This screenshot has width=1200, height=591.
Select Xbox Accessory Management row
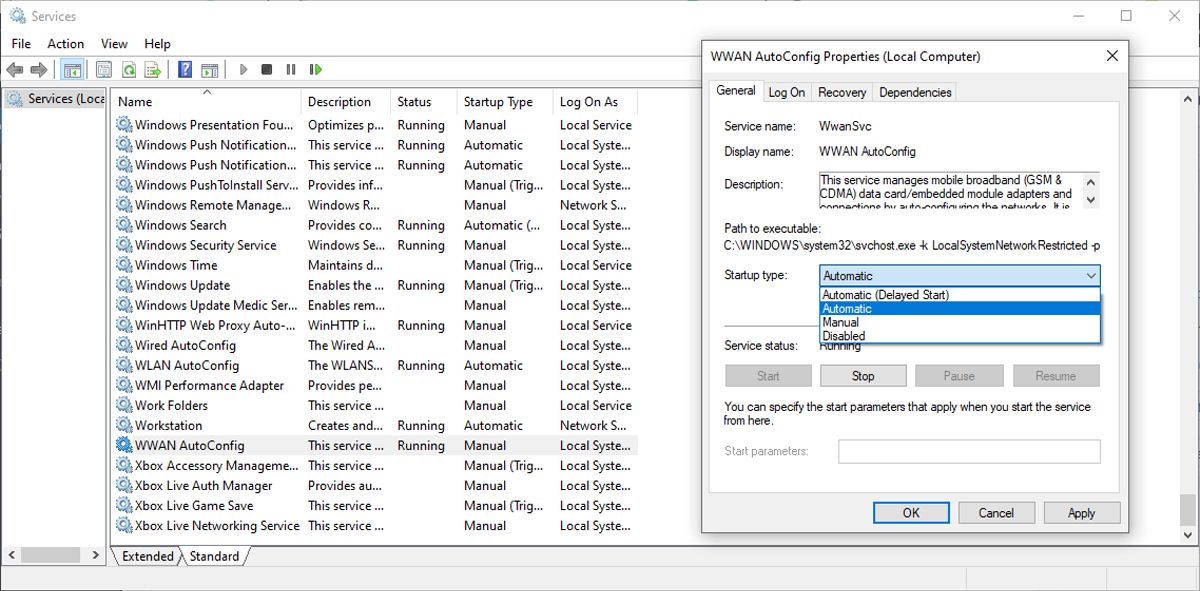point(375,465)
